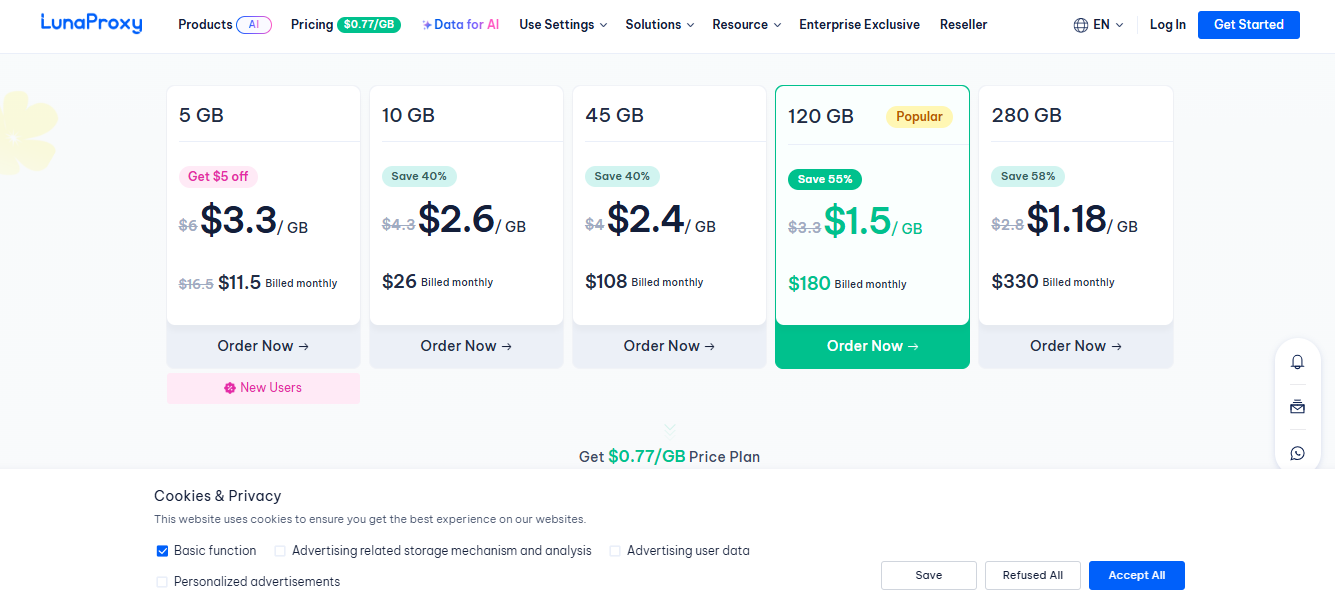Click Order Now for 120 GB plan
Screen dimensions: 1335x596
(x=872, y=346)
